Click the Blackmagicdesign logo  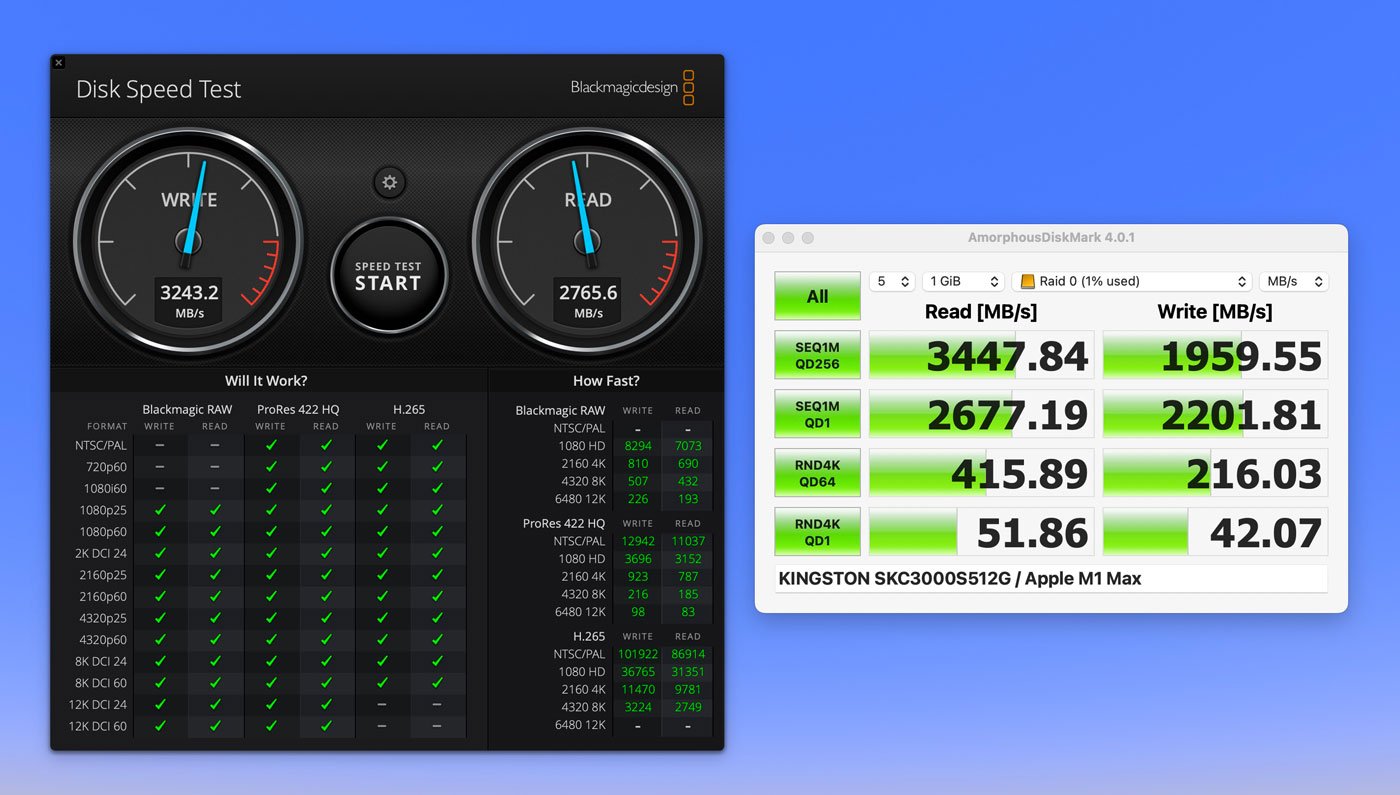(632, 88)
